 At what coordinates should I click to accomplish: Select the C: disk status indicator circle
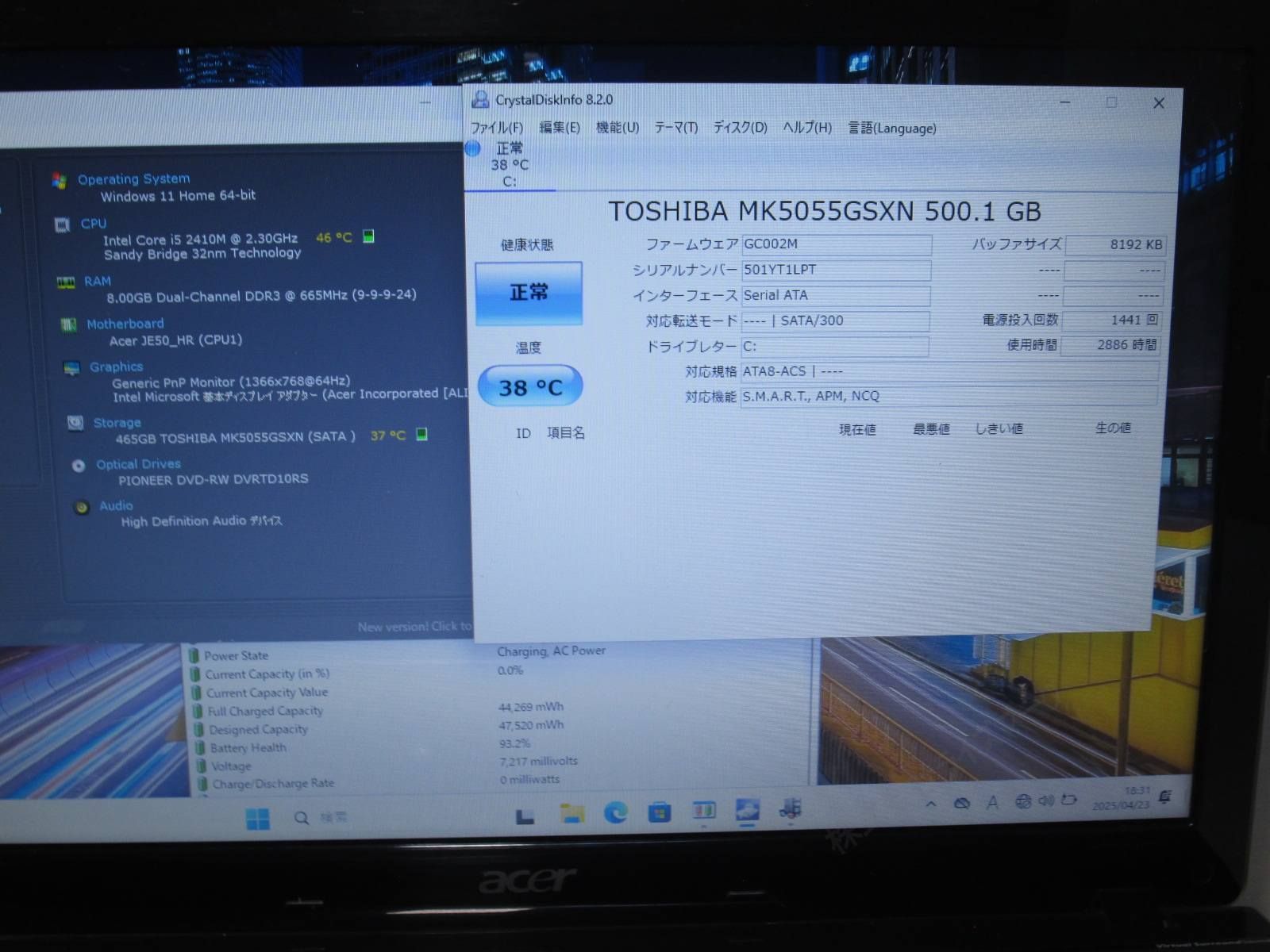tap(473, 148)
